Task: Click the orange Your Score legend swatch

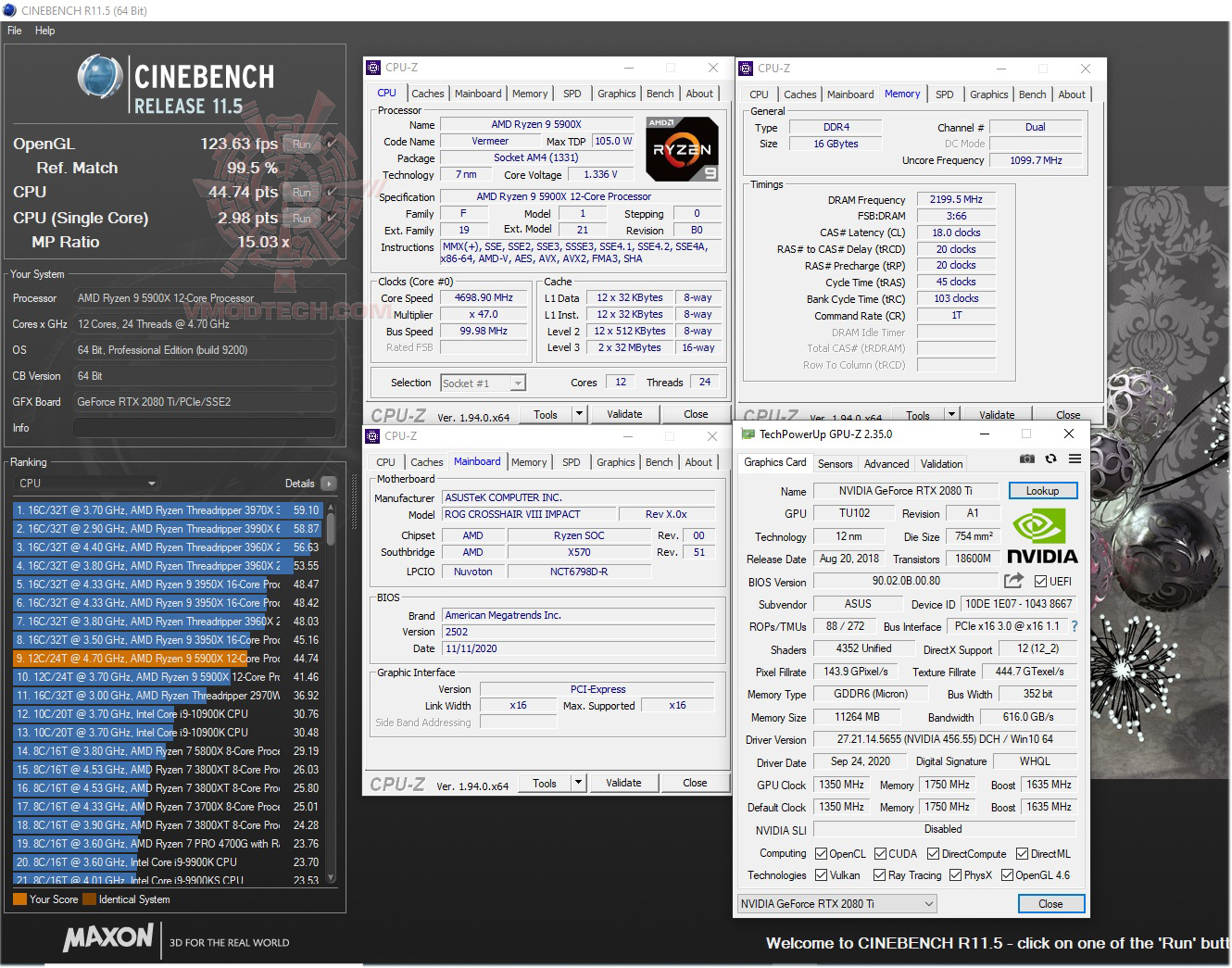Action: [x=19, y=899]
